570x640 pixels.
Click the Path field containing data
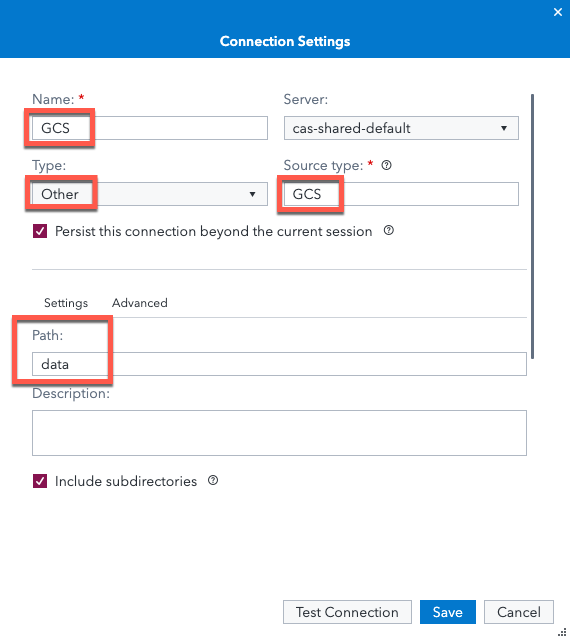click(279, 364)
